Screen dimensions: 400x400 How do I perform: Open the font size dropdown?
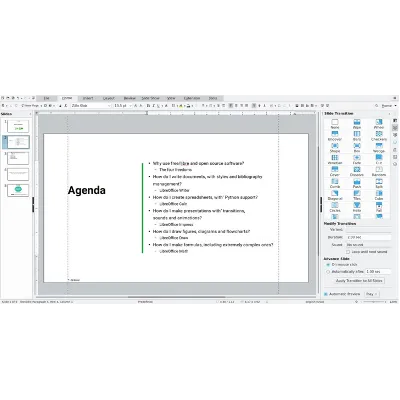[130, 105]
